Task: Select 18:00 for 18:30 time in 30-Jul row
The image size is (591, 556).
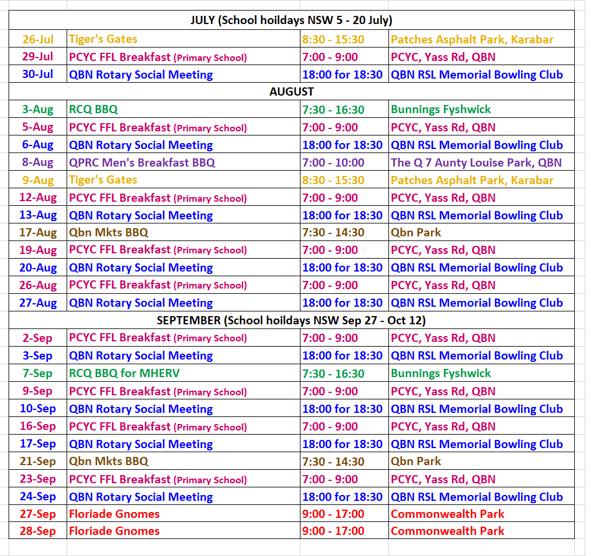Action: click(344, 74)
